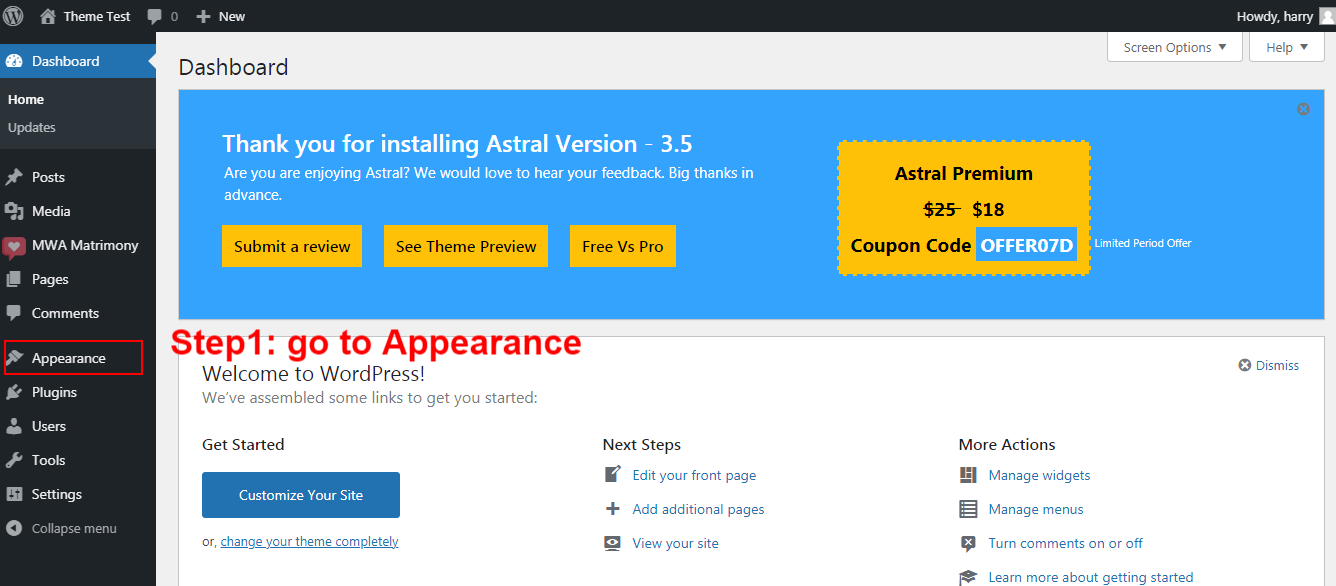Expand the Help dropdown tab
The height and width of the screenshot is (586, 1336).
pyautogui.click(x=1287, y=47)
